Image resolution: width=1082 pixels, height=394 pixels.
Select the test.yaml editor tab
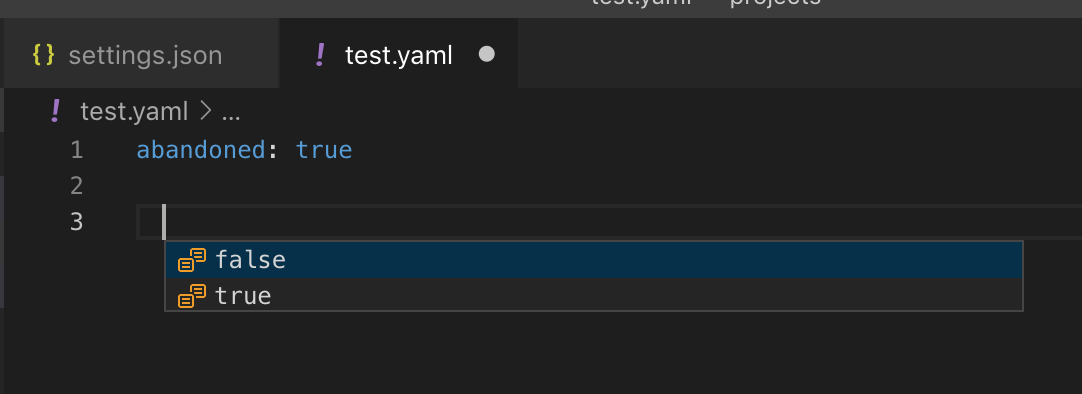pyautogui.click(x=398, y=55)
